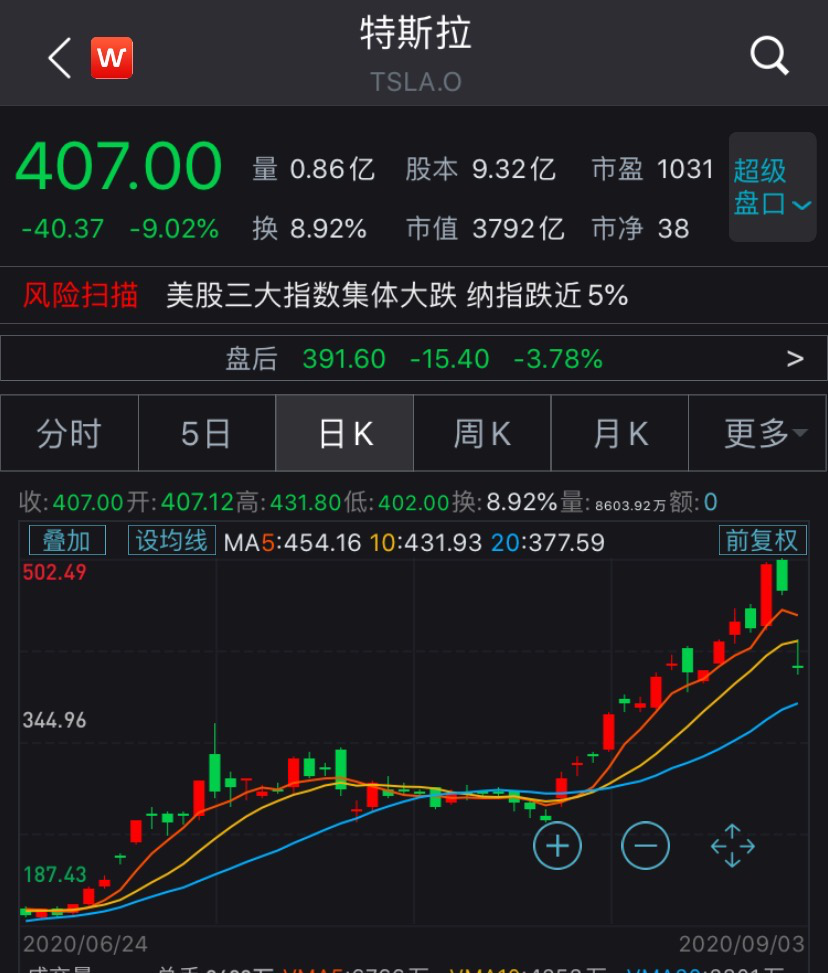
Task: Tap the 市净 38 P/B ratio
Action: click(641, 228)
